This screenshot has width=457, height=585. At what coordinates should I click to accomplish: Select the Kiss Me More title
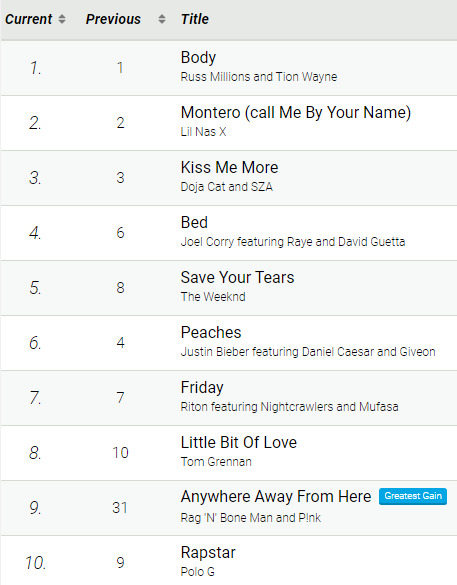229,167
